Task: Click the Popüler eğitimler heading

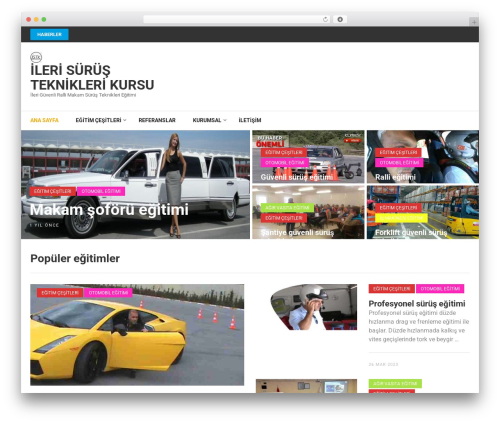Action: pos(75,259)
